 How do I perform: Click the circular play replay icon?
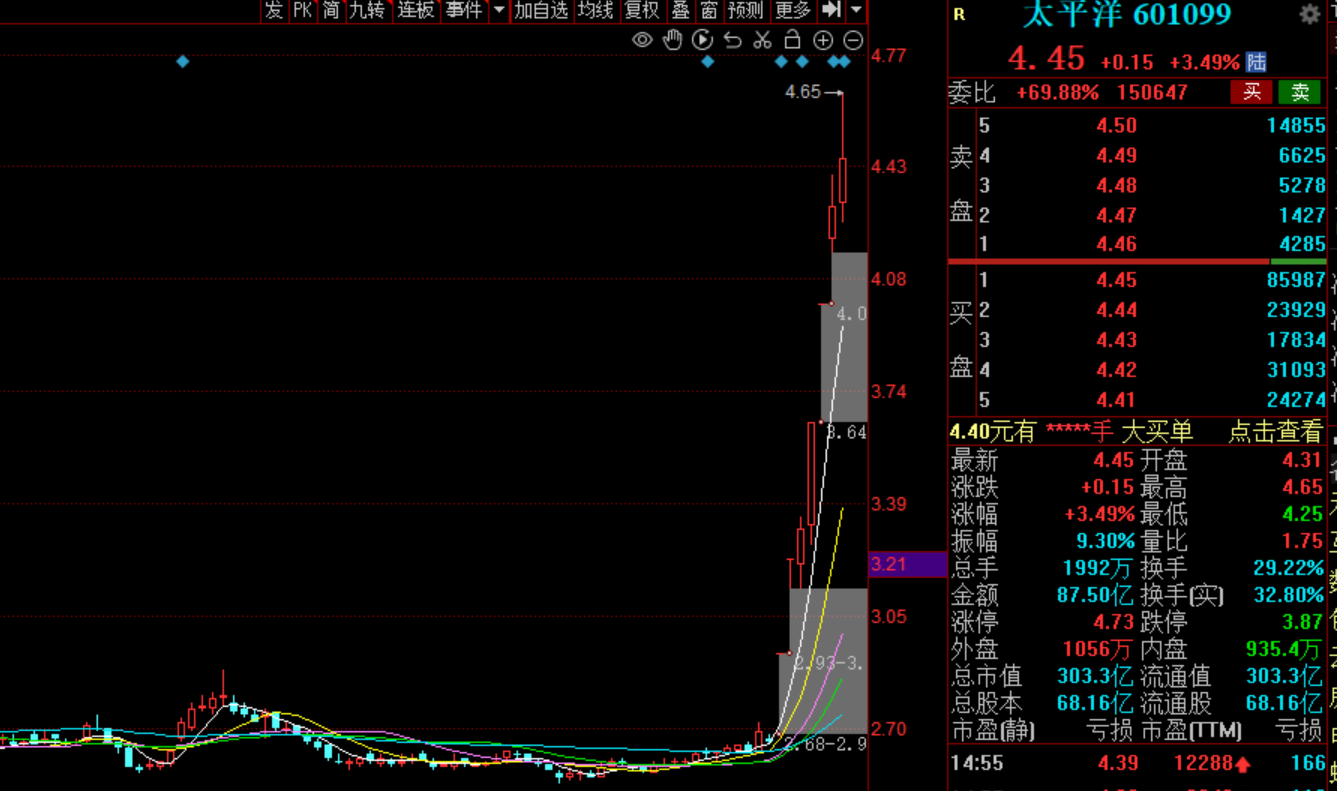pos(703,40)
